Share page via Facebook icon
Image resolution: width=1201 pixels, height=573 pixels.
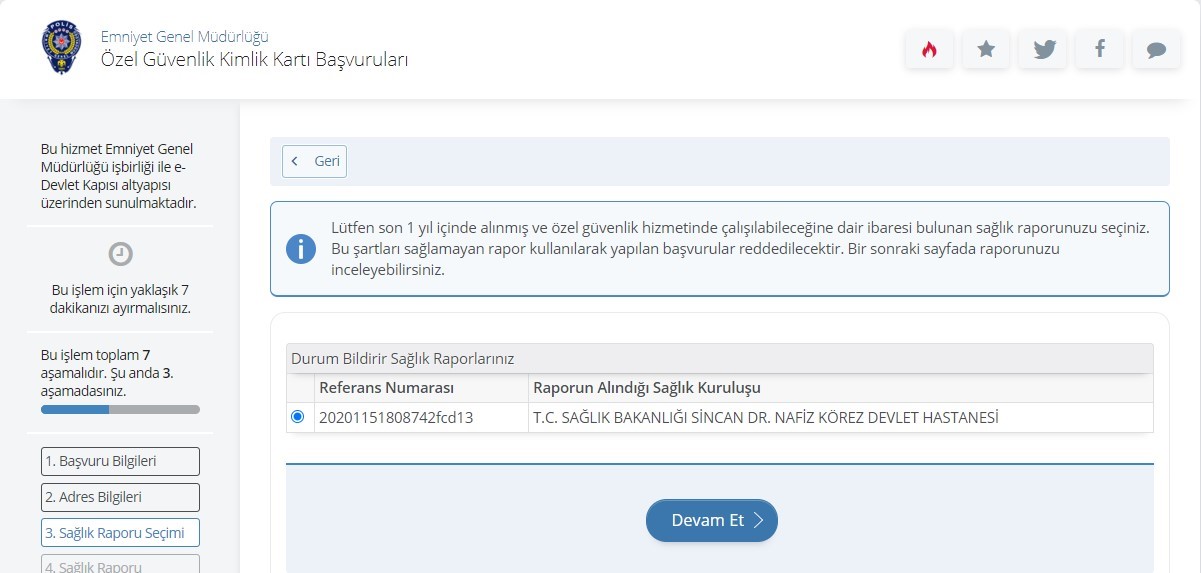(x=1100, y=49)
